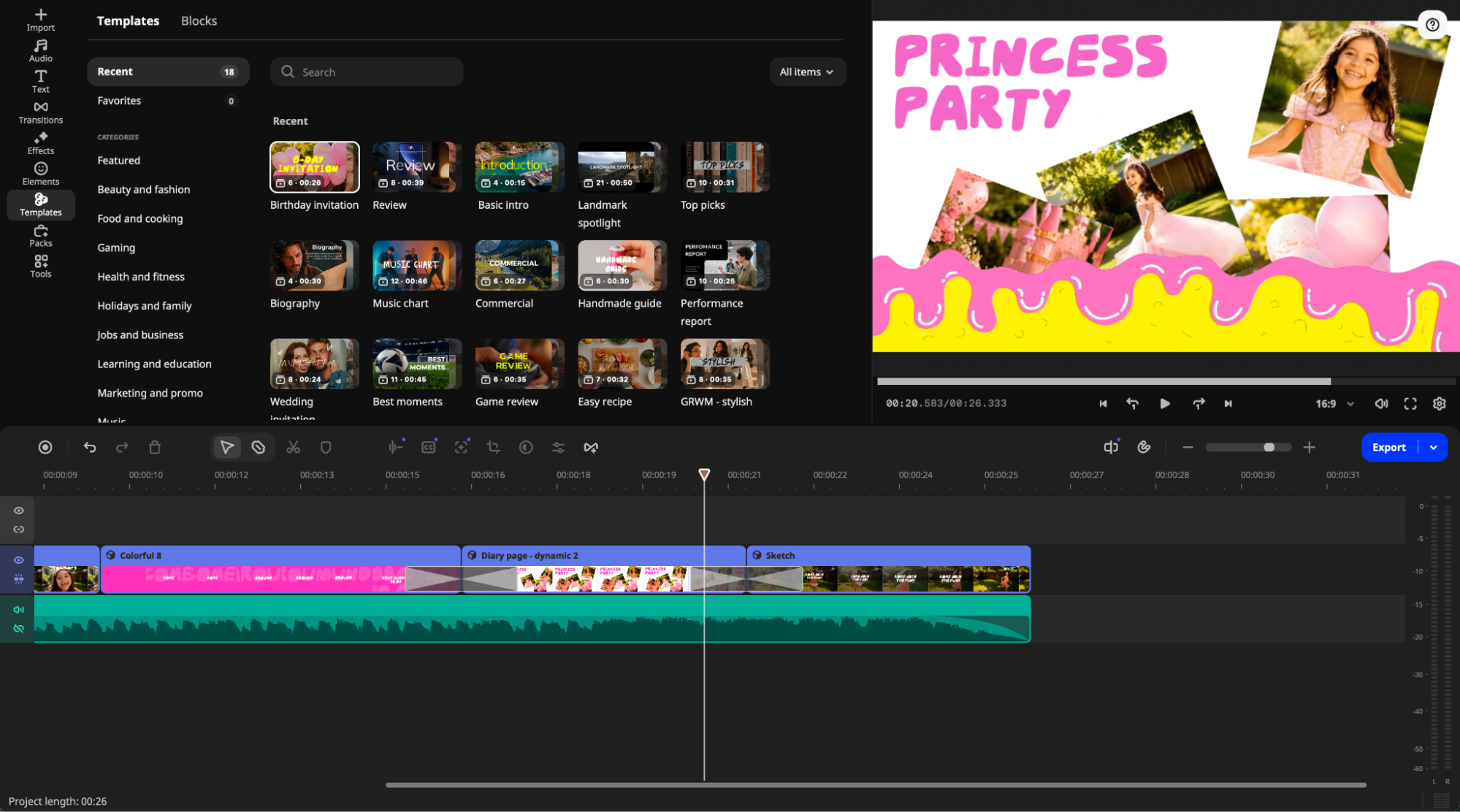Open the Transitions panel
Viewport: 1460px width, 812px height.
(x=41, y=112)
